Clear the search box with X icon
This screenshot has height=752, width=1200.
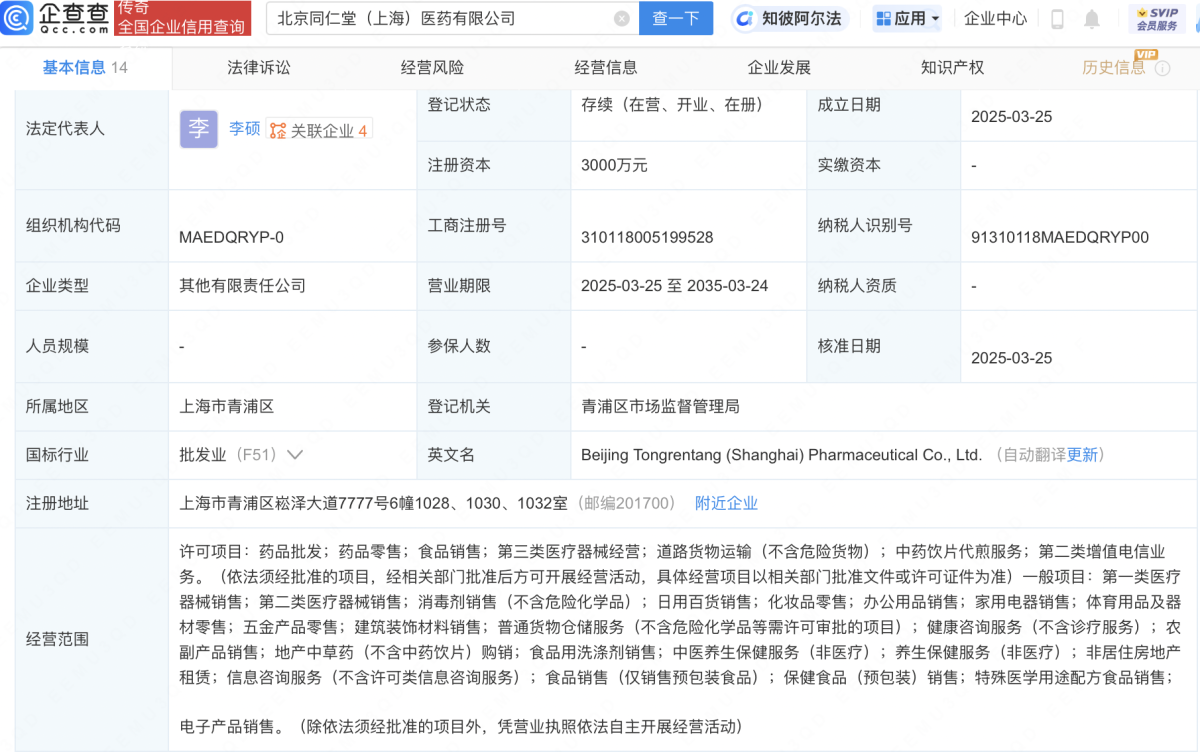[622, 18]
